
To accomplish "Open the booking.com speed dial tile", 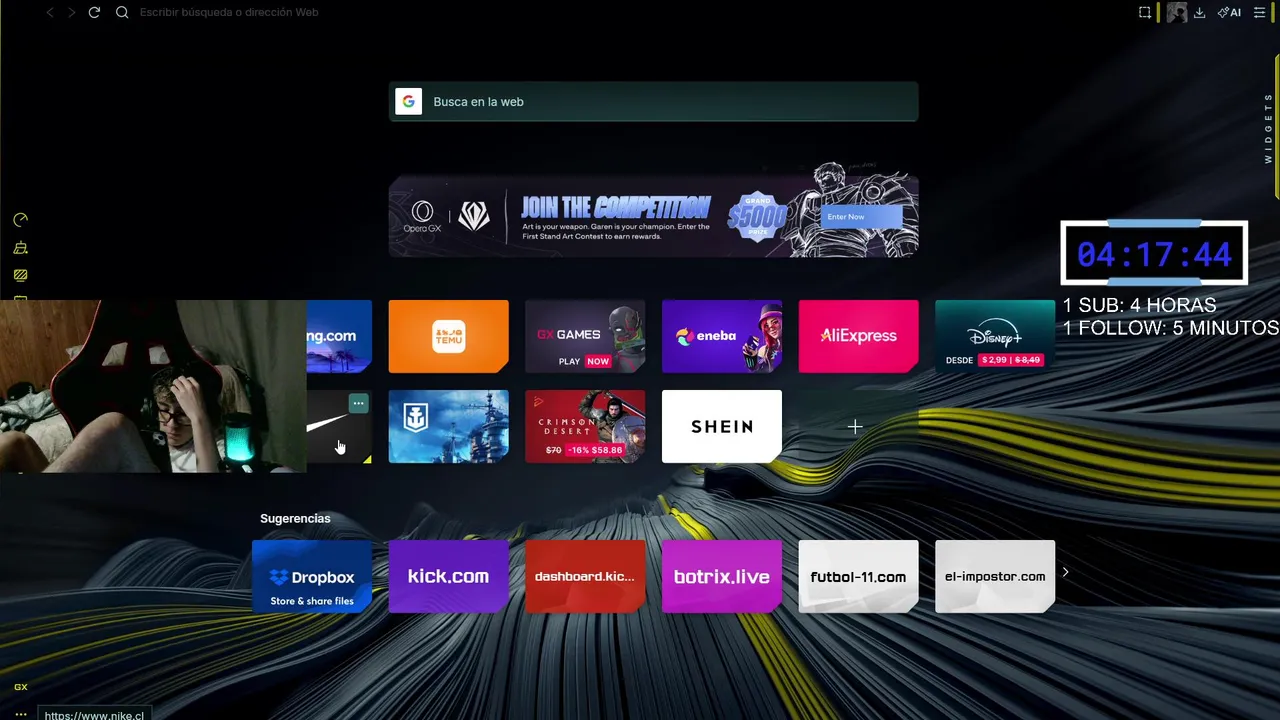I will (x=339, y=336).
